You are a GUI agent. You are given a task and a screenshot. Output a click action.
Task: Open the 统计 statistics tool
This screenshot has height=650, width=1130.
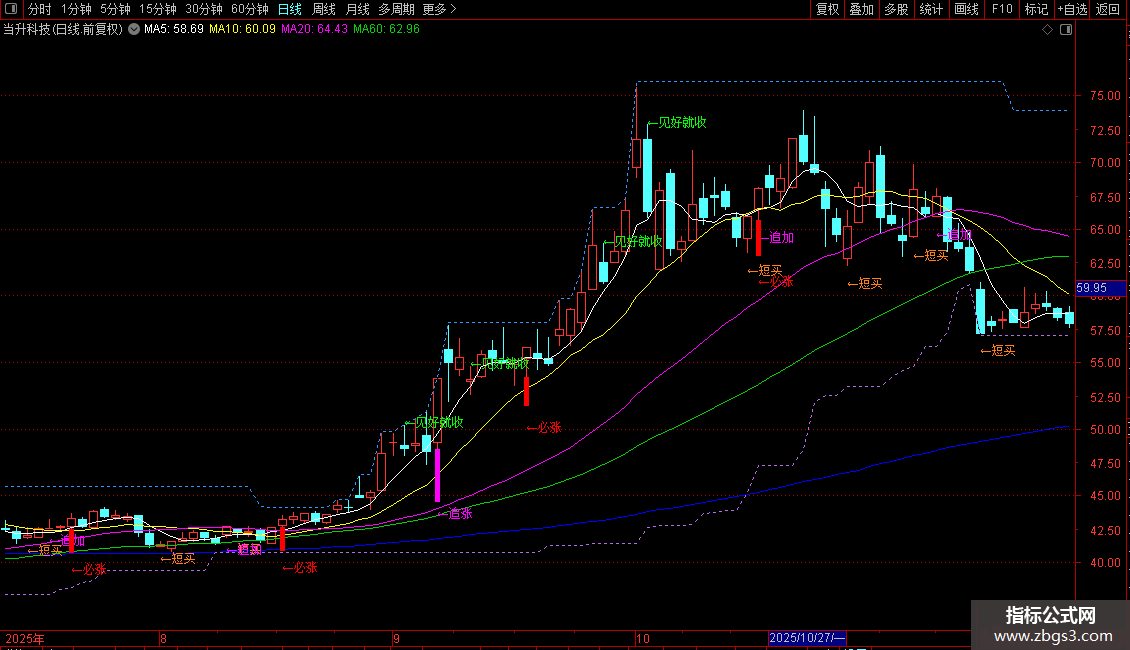(931, 9)
